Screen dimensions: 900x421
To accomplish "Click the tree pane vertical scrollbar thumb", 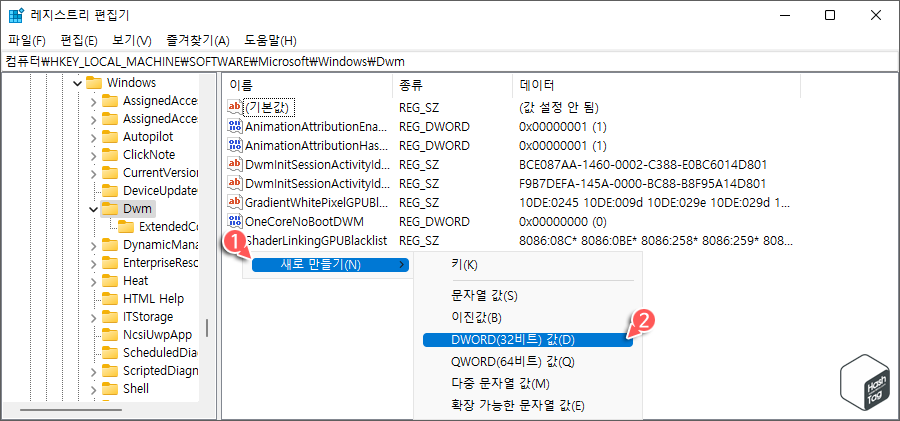I will pyautogui.click(x=207, y=327).
